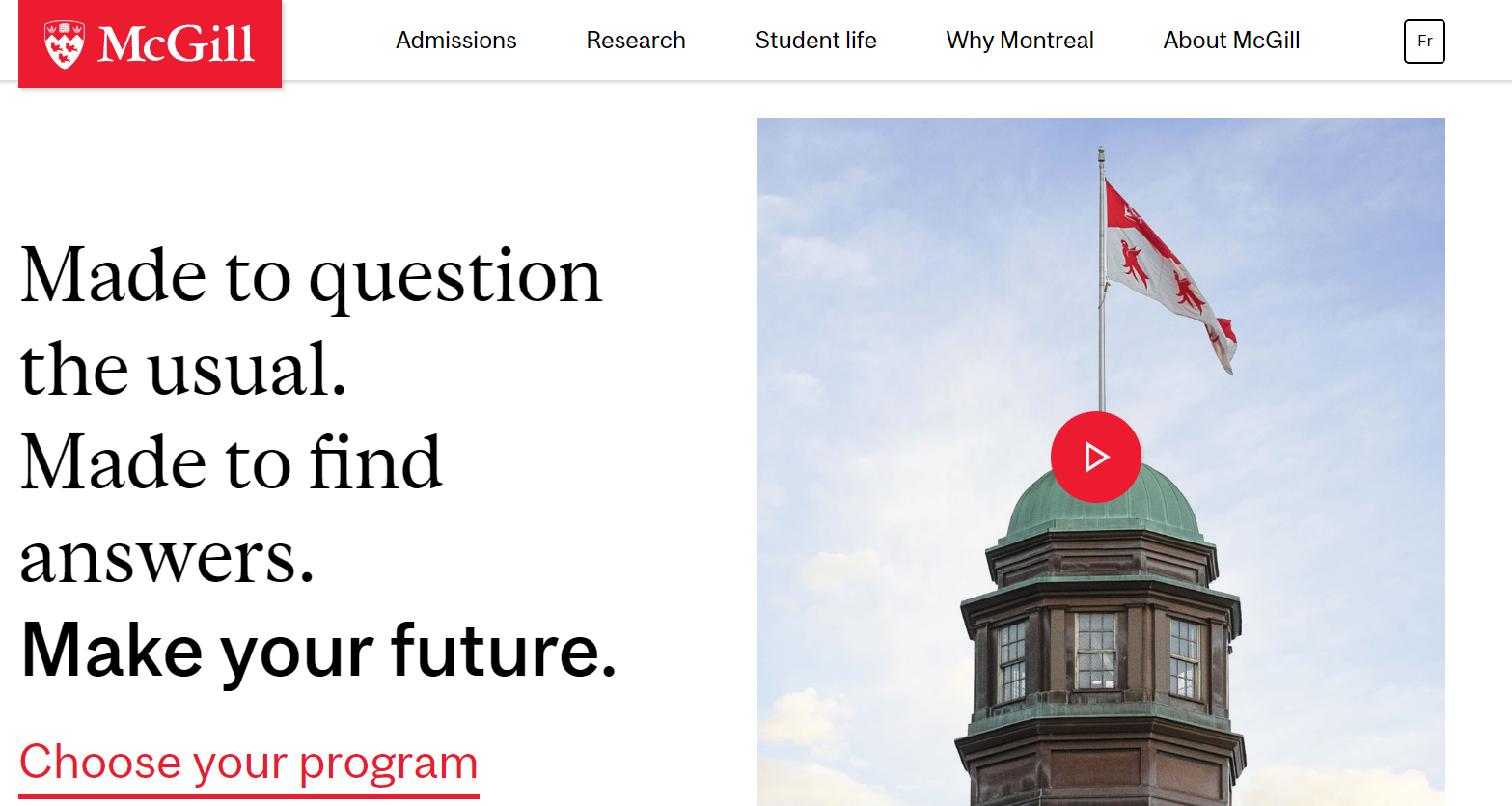Open the Admissions menu
The width and height of the screenshot is (1512, 806).
[455, 41]
